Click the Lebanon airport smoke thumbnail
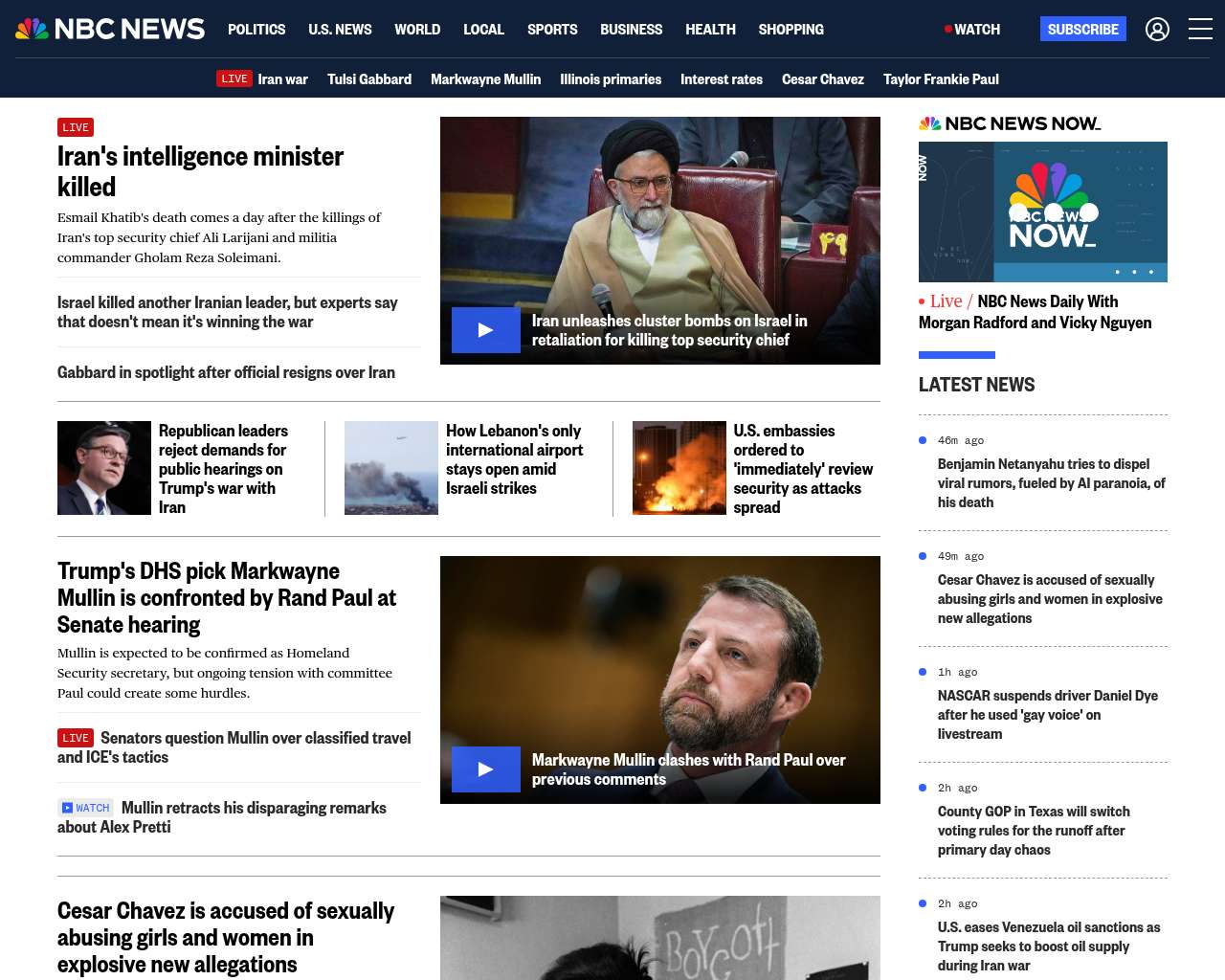 391,468
